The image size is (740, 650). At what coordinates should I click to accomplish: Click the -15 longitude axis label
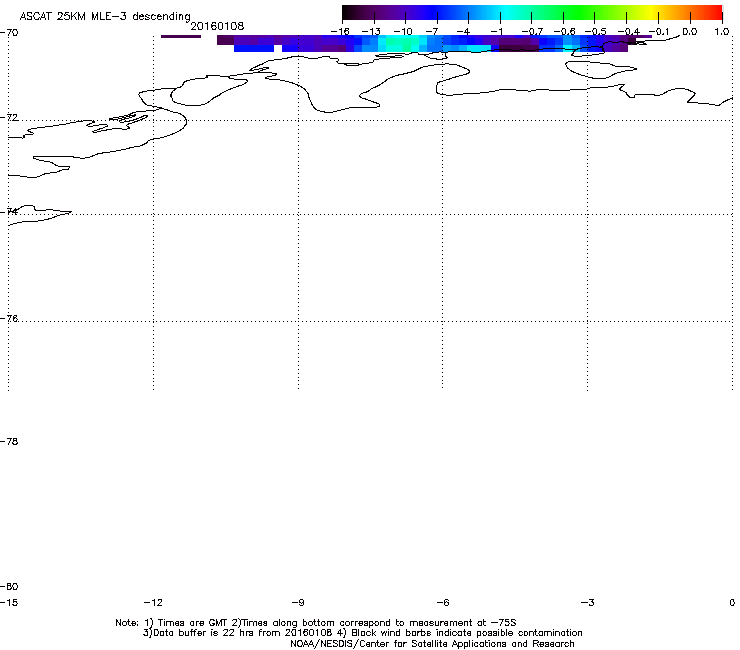click(x=9, y=602)
